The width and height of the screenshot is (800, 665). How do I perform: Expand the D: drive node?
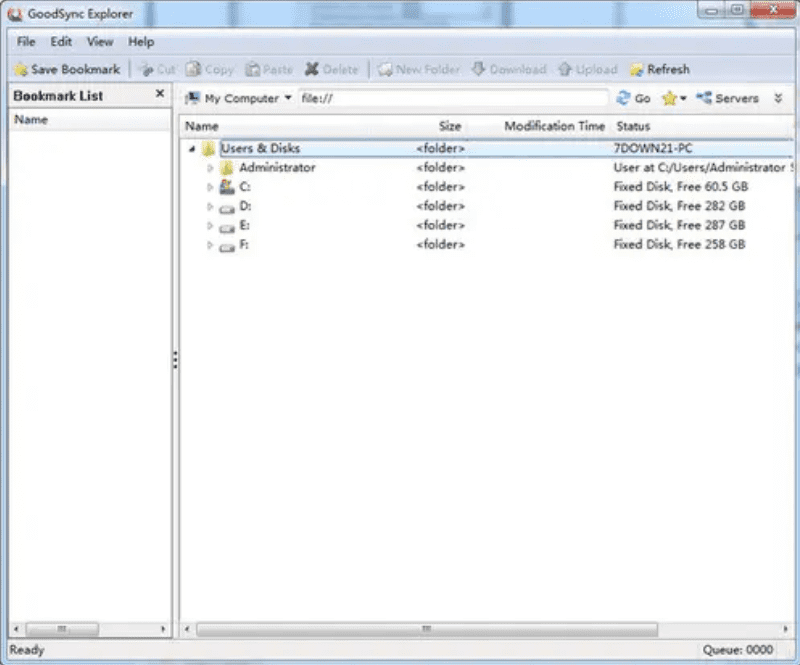(210, 207)
